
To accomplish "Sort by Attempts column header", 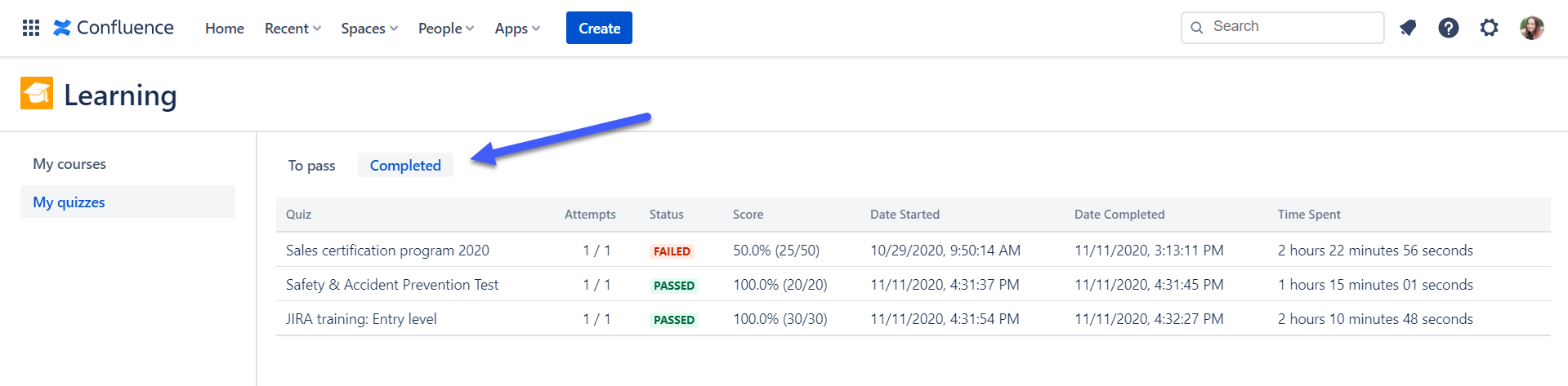I will pyautogui.click(x=590, y=215).
